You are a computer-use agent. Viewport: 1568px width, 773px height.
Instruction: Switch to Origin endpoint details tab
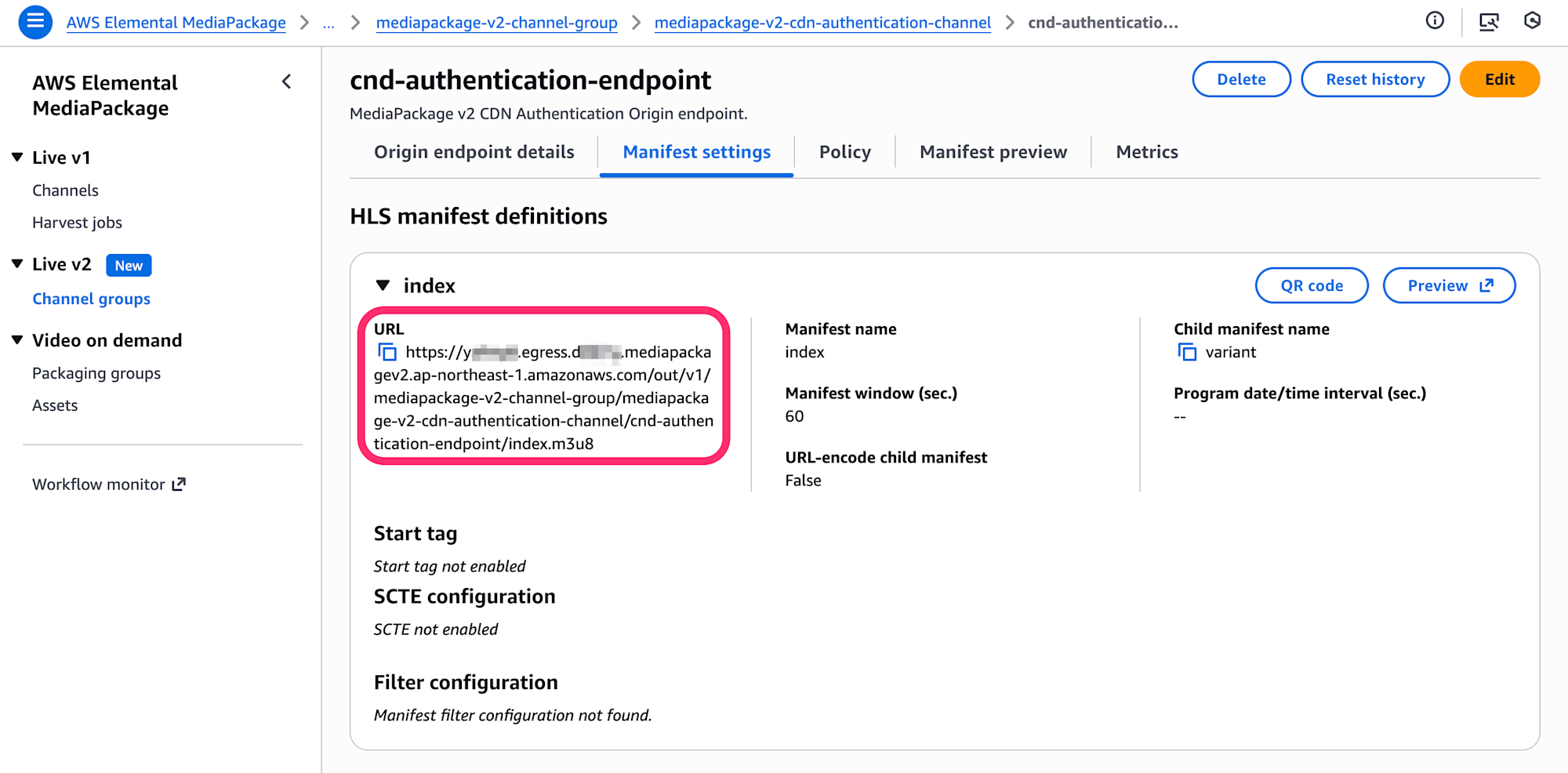coord(474,152)
